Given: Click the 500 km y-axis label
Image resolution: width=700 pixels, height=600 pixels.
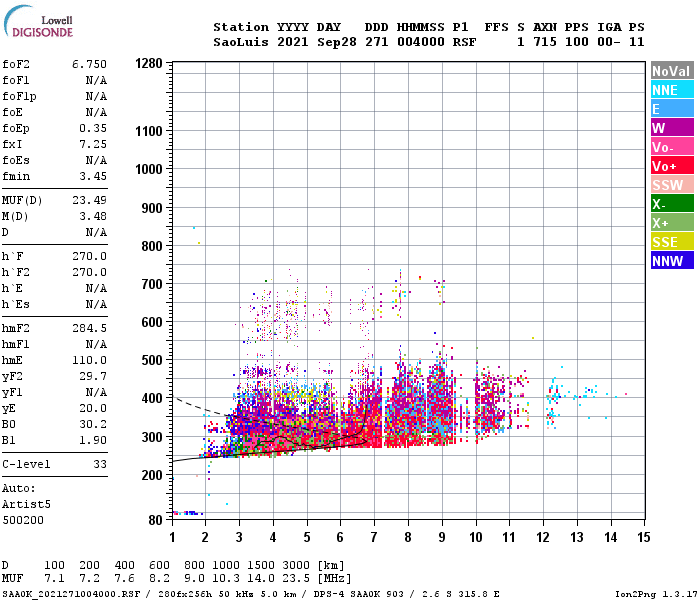Looking at the screenshot, I should (x=152, y=360).
